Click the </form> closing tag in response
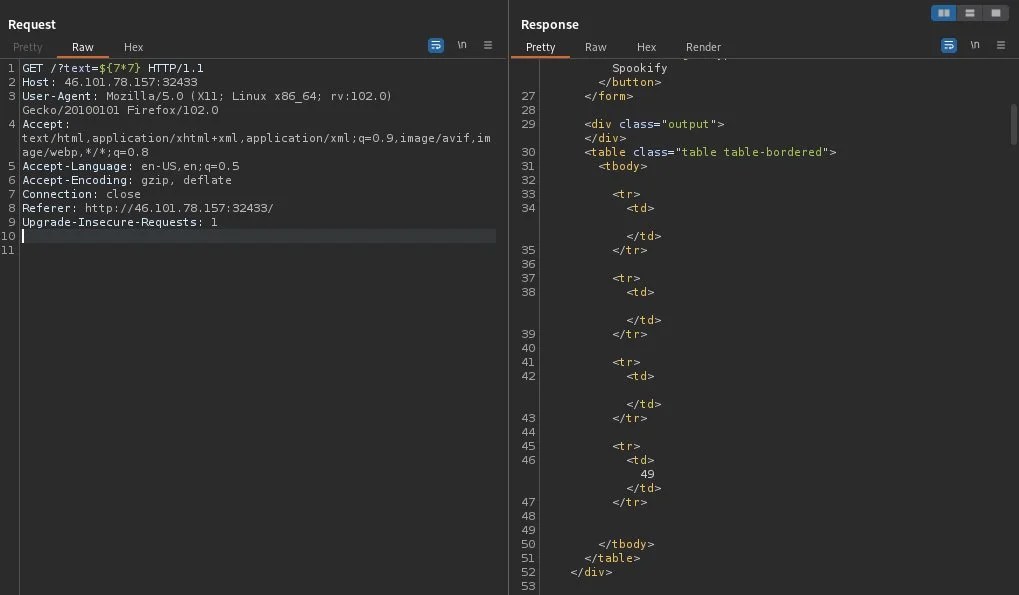The height and width of the screenshot is (595, 1019). (x=608, y=96)
